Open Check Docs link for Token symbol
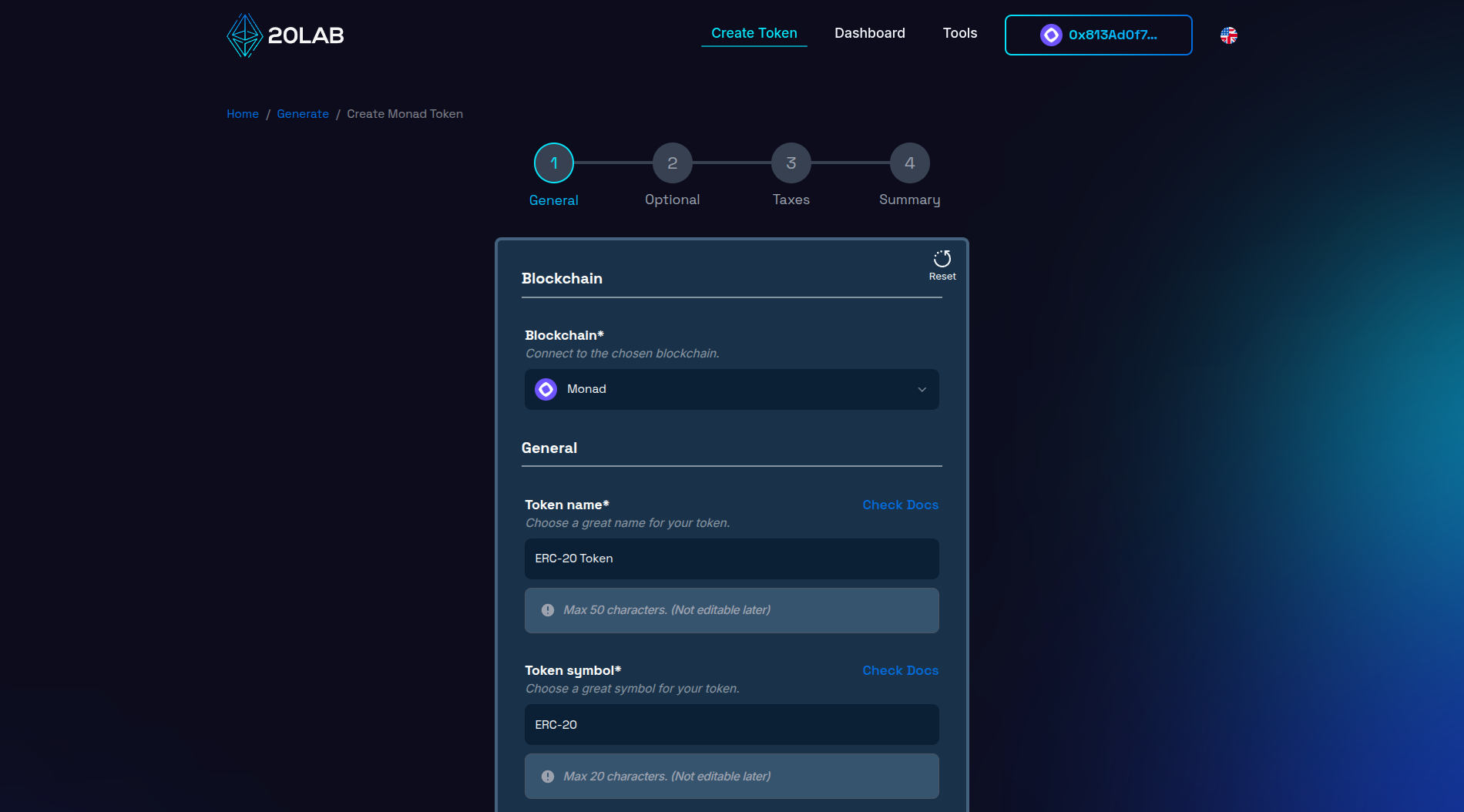This screenshot has height=812, width=1464. coord(900,670)
